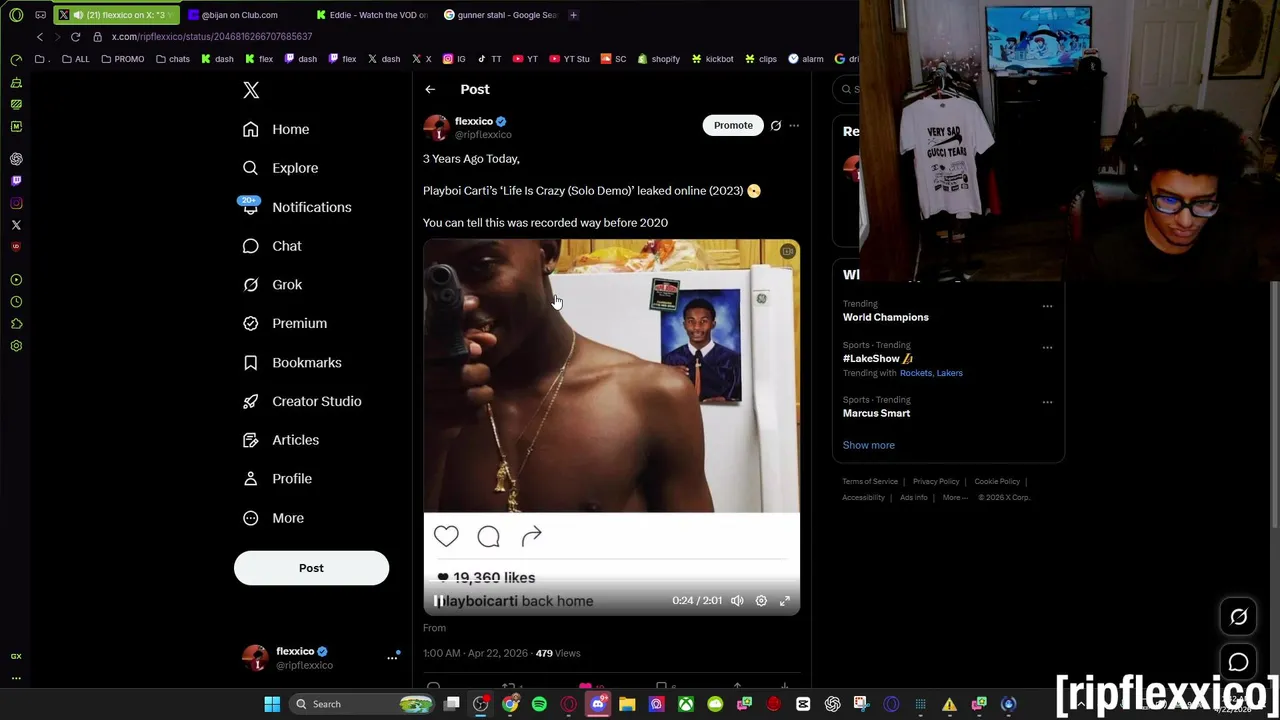The image size is (1280, 720).
Task: Switch to @bijan on Club.com tab
Action: tap(240, 15)
